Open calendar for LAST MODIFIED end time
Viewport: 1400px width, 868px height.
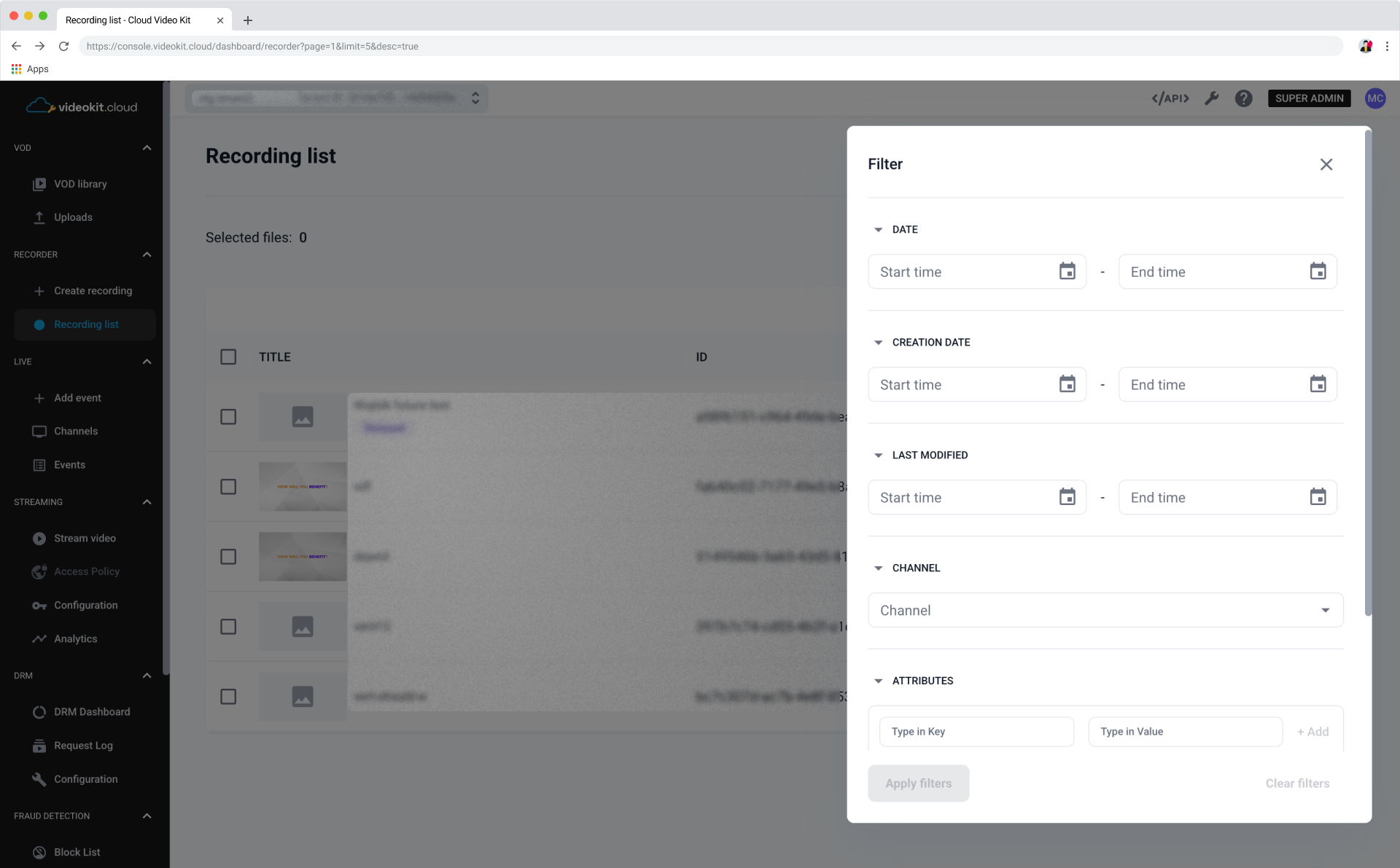(1318, 497)
